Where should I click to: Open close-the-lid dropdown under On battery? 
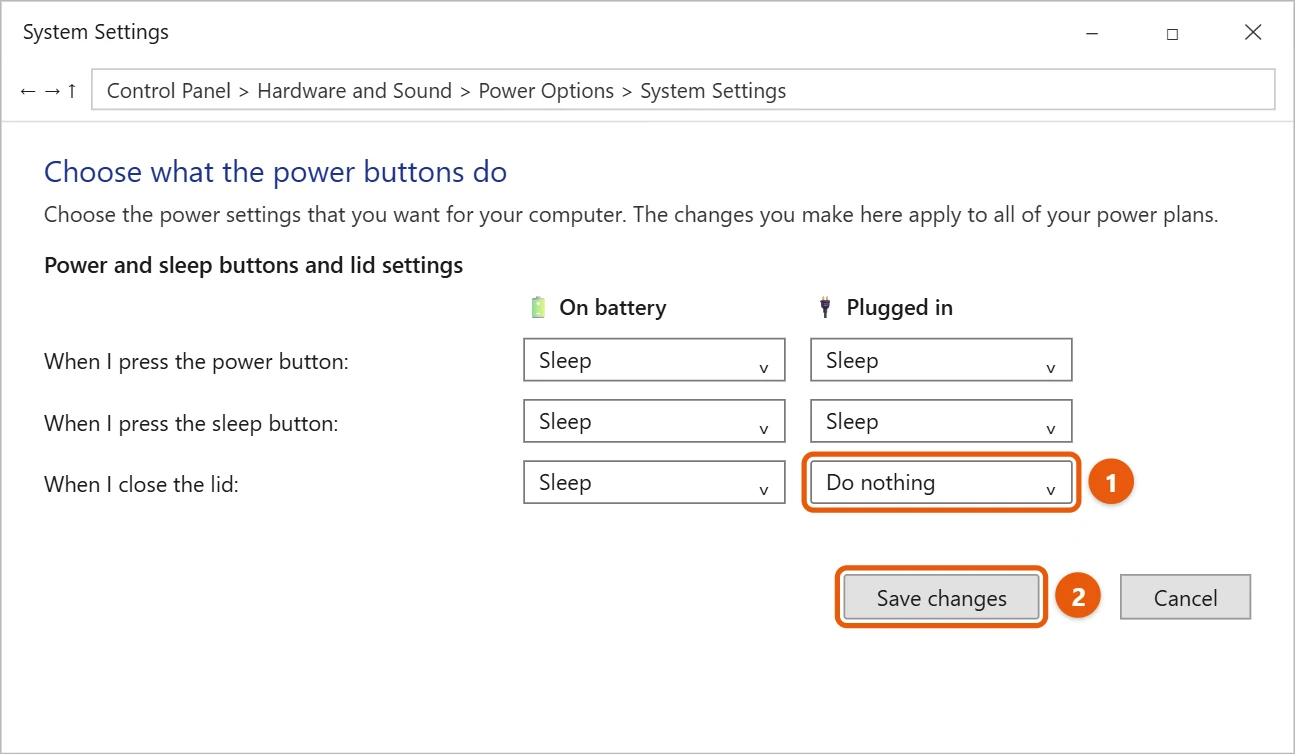(x=654, y=482)
